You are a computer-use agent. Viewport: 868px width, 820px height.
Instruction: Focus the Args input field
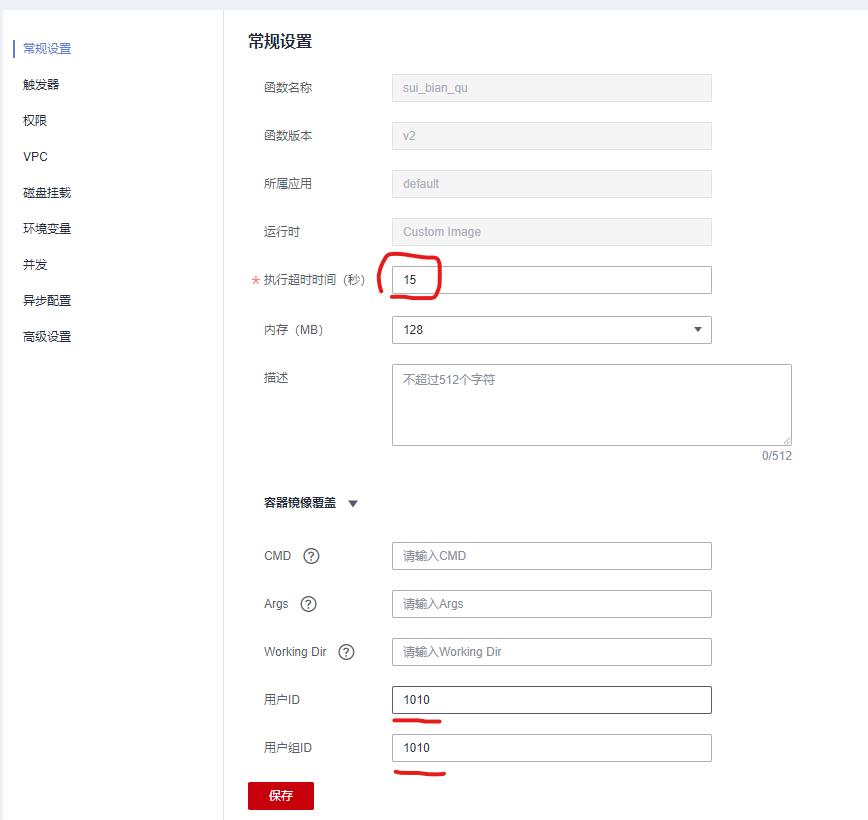point(551,604)
